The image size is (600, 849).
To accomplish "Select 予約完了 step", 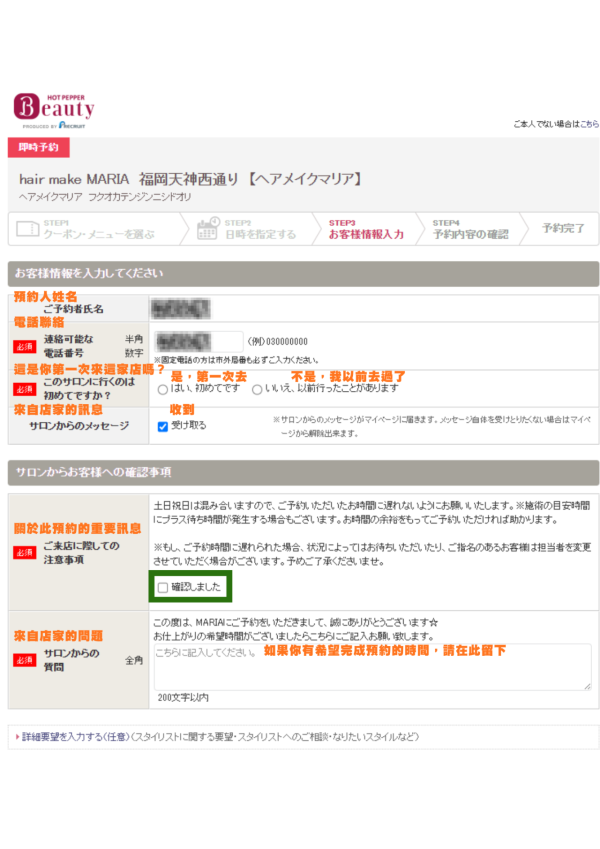I will tap(563, 228).
